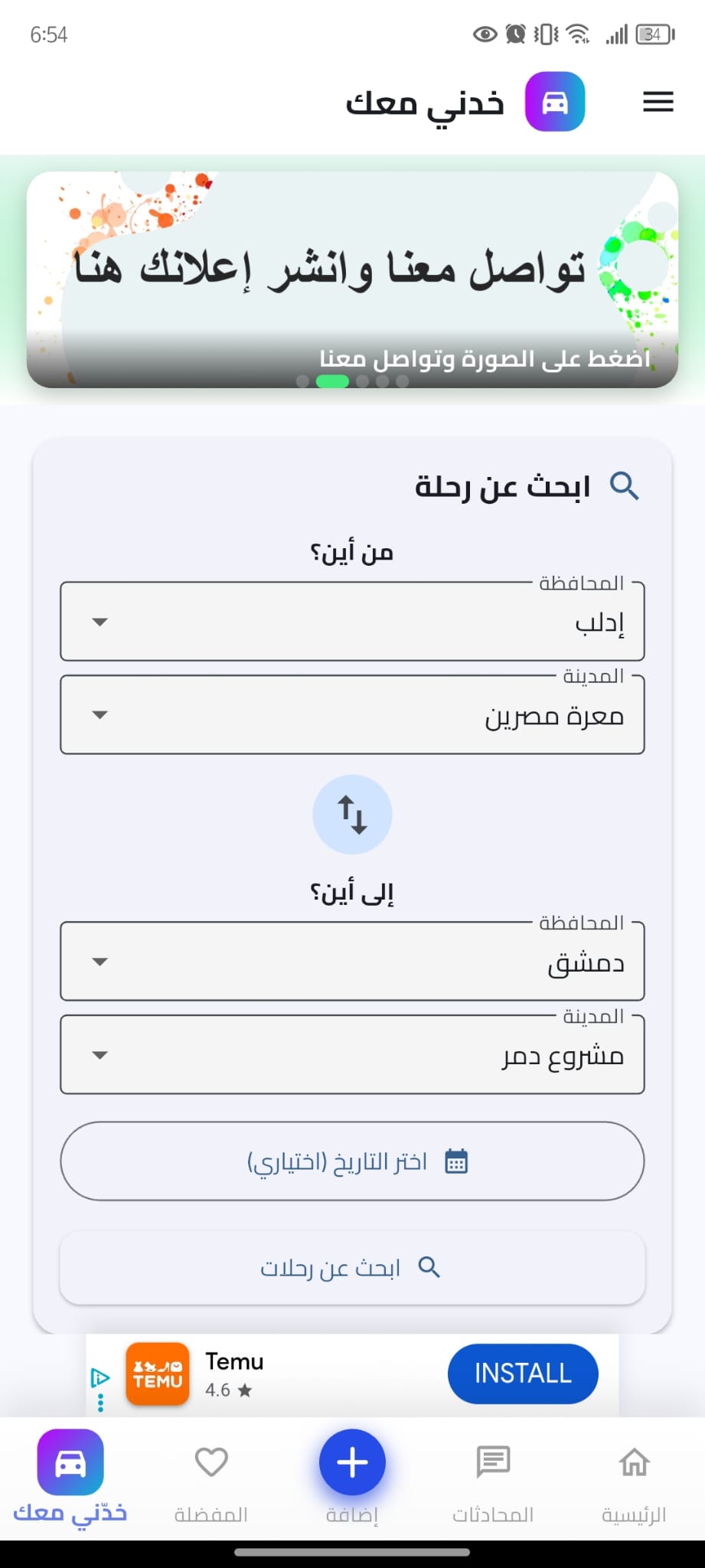705x1568 pixels.
Task: Open the calendar icon on the date button
Action: click(x=456, y=1161)
